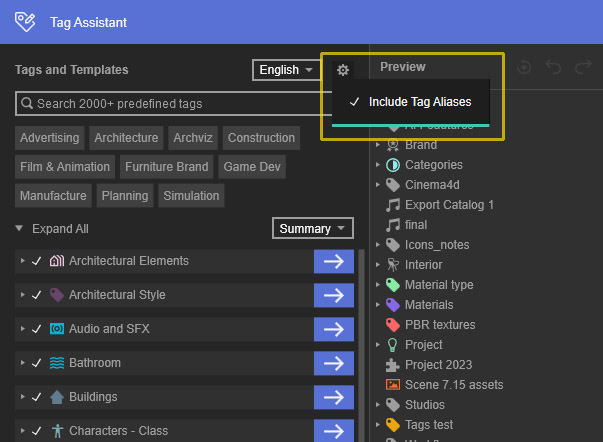Expand the Bathroom row

[23, 363]
